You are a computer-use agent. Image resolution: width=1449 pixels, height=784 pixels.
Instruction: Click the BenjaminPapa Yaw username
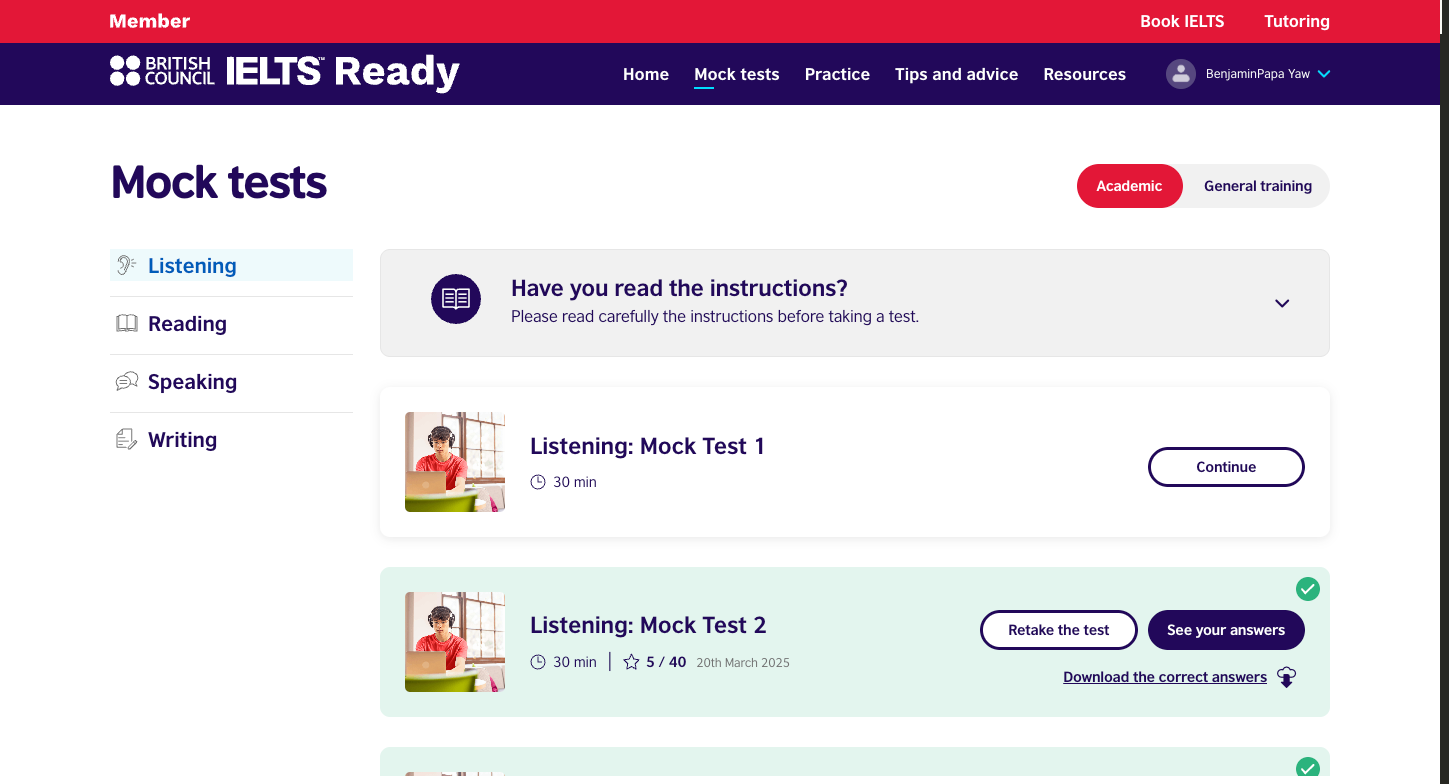tap(1258, 74)
